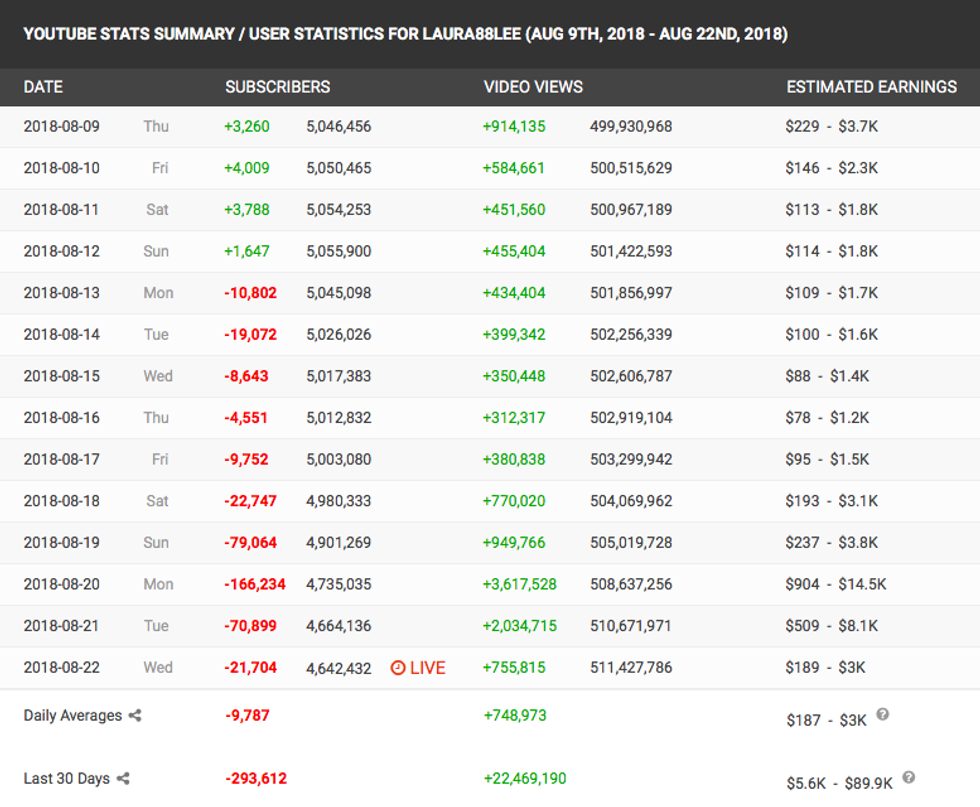980x807 pixels.
Task: Click the -293,612 thirty-day subscriber total
Action: [256, 779]
